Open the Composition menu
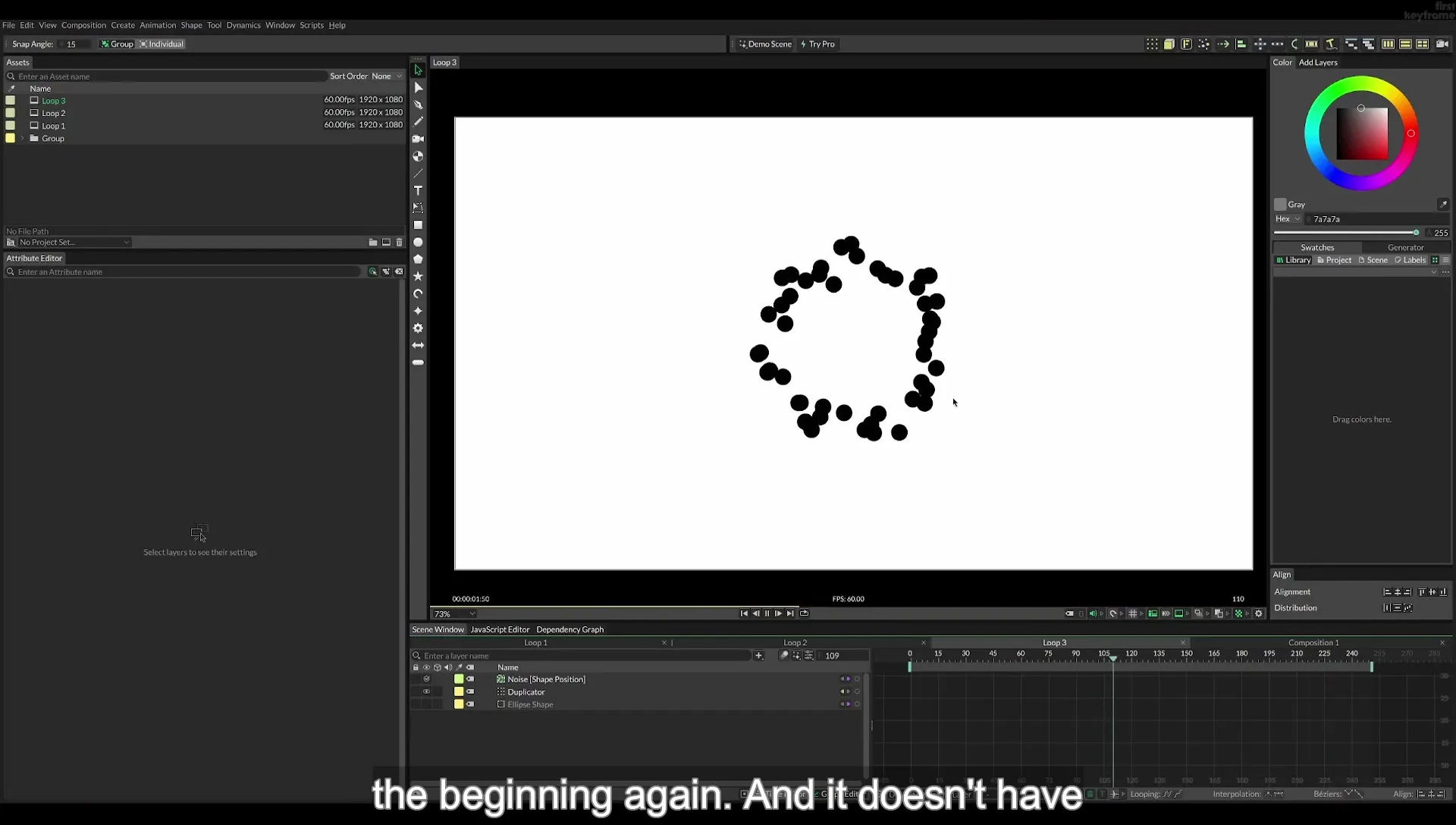 tap(83, 25)
